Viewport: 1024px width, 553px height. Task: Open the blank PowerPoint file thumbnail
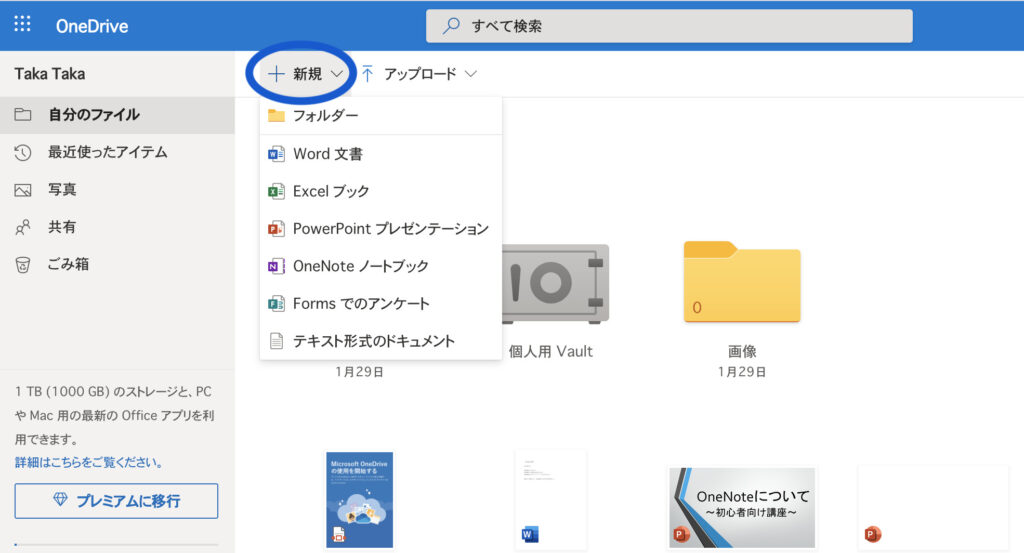933,507
